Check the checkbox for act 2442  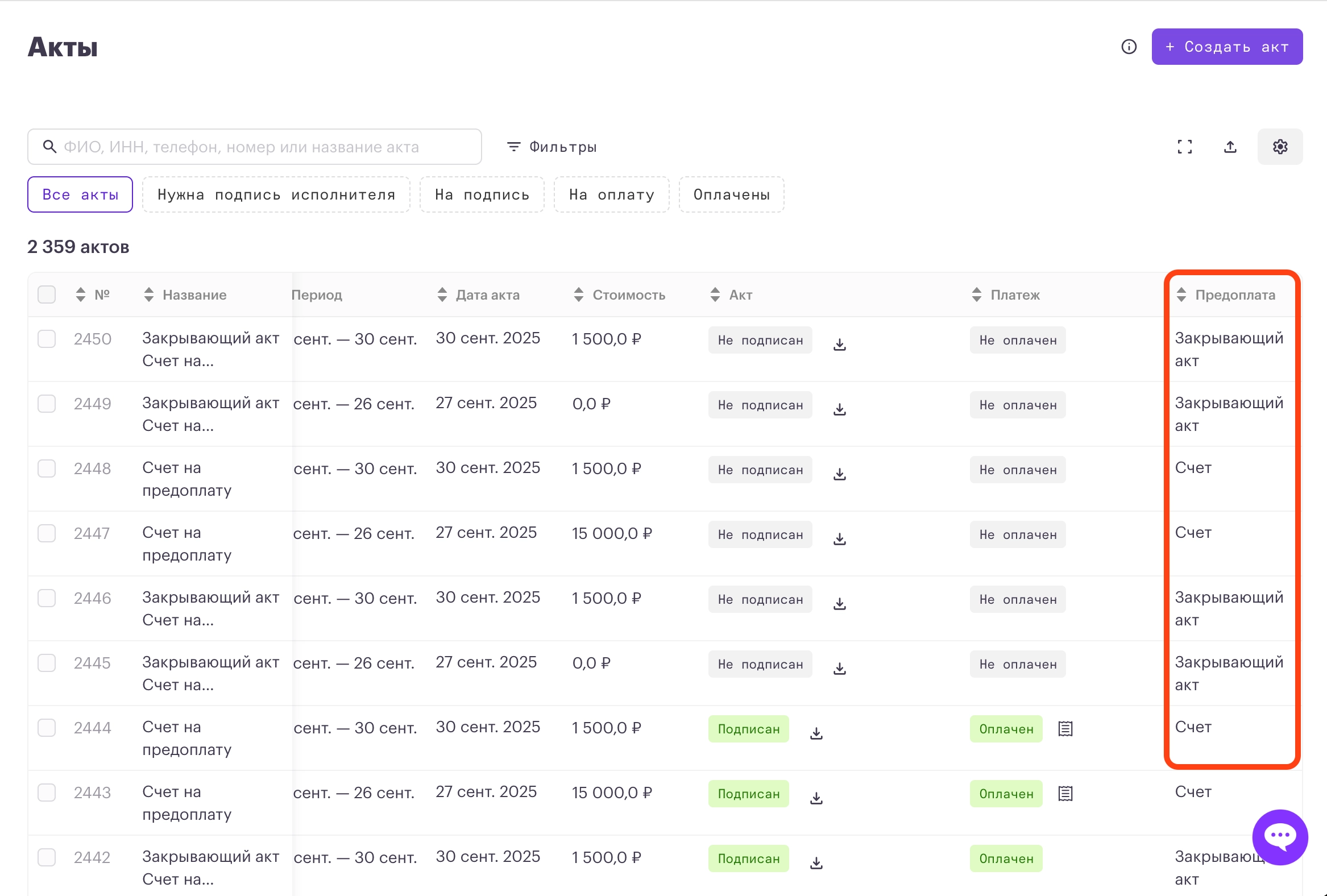pyautogui.click(x=47, y=857)
